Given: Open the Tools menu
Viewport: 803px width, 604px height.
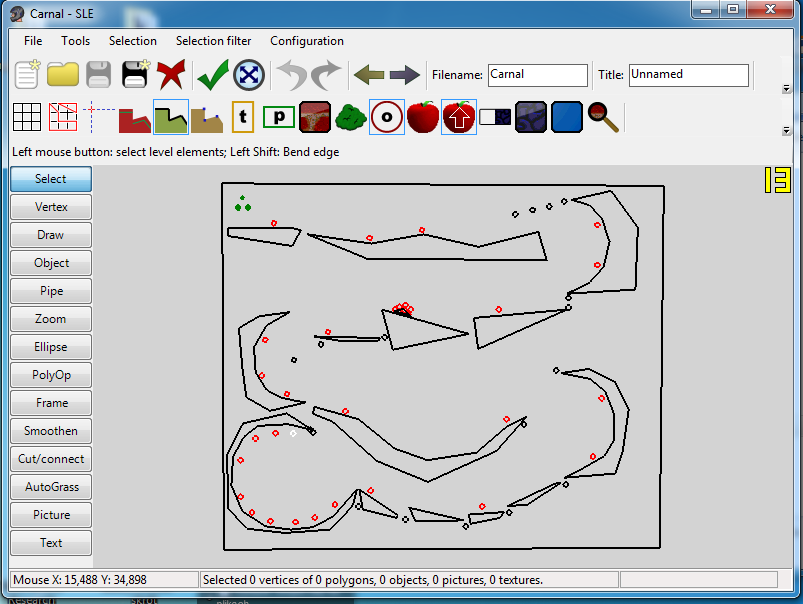Looking at the screenshot, I should click(x=75, y=41).
